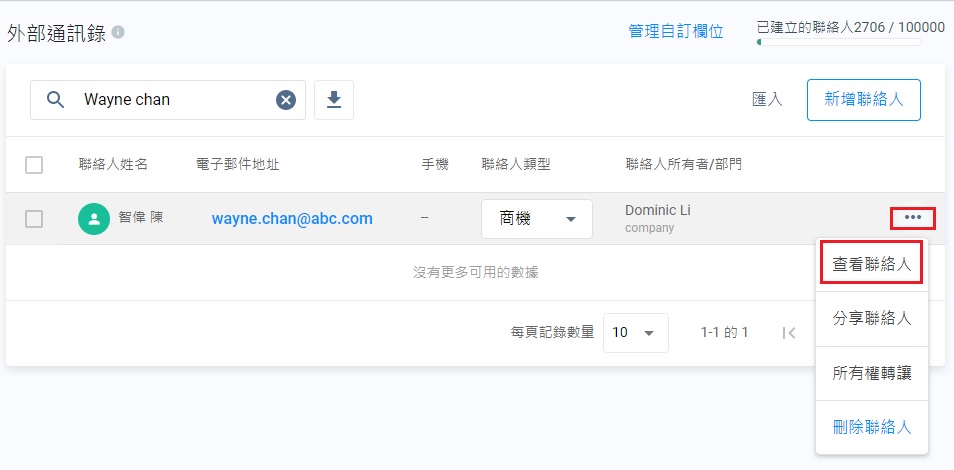This screenshot has width=954, height=470.
Task: Toggle the select-all header checkbox
Action: click(x=34, y=165)
